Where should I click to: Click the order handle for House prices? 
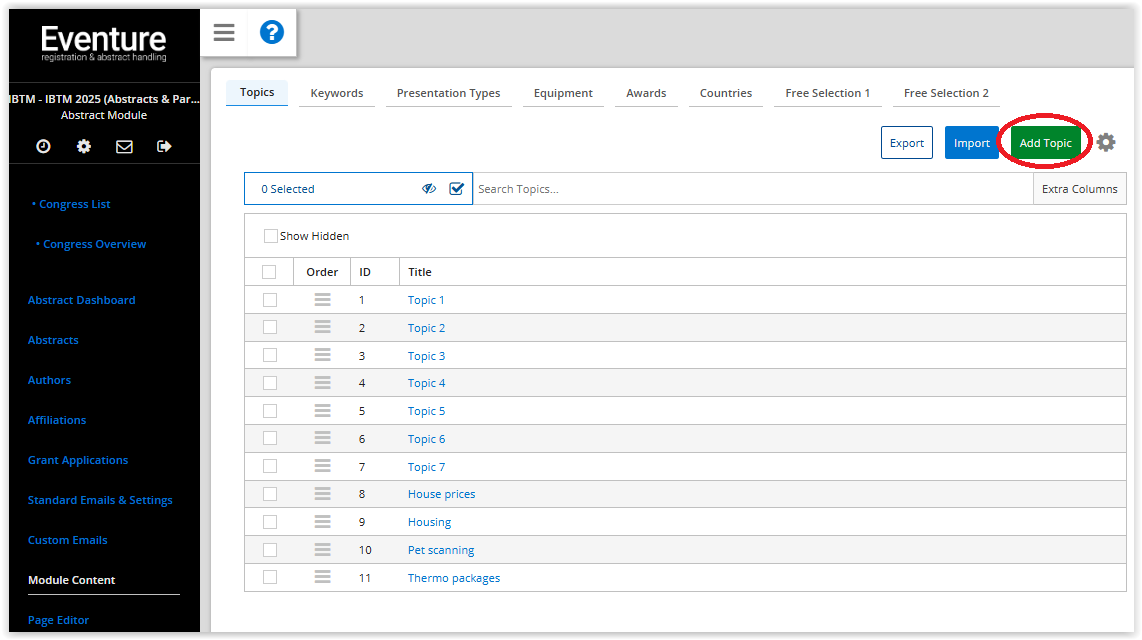pyautogui.click(x=323, y=494)
